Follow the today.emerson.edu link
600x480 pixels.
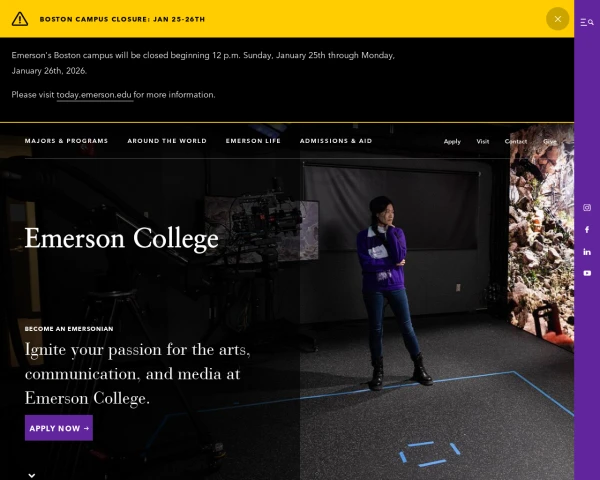click(x=95, y=95)
